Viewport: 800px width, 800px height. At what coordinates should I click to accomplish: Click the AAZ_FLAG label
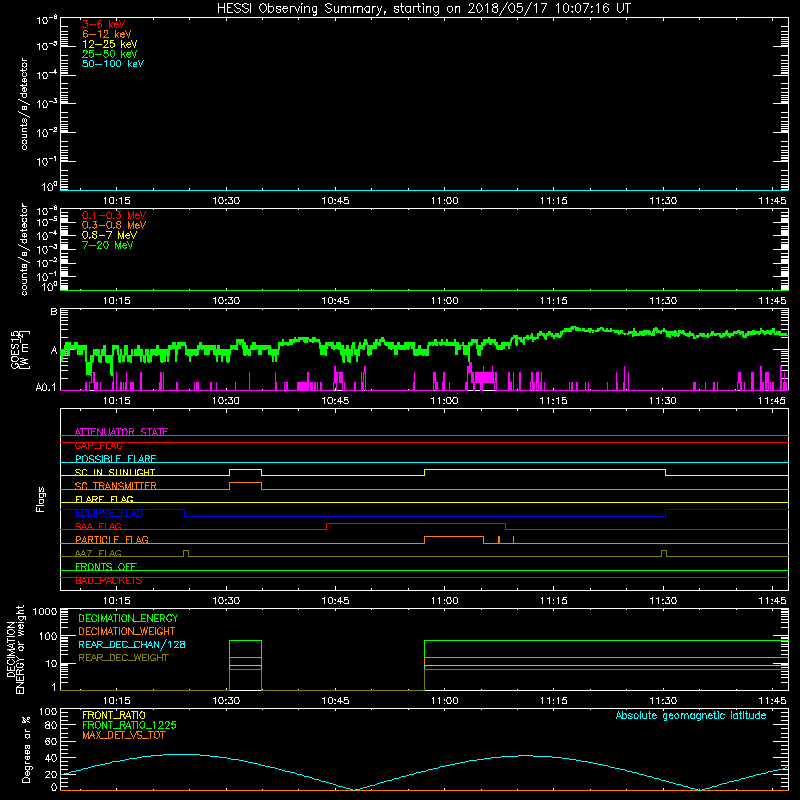pos(98,553)
